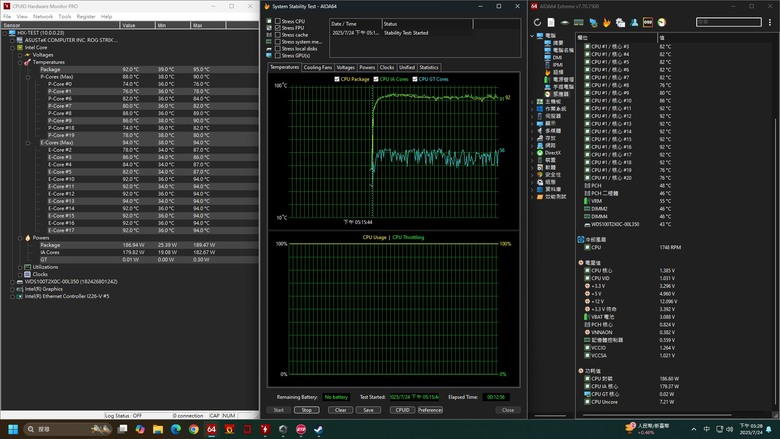This screenshot has height=439, width=780.
Task: Toggle CPU GT Cores graph checkbox
Action: [414, 79]
